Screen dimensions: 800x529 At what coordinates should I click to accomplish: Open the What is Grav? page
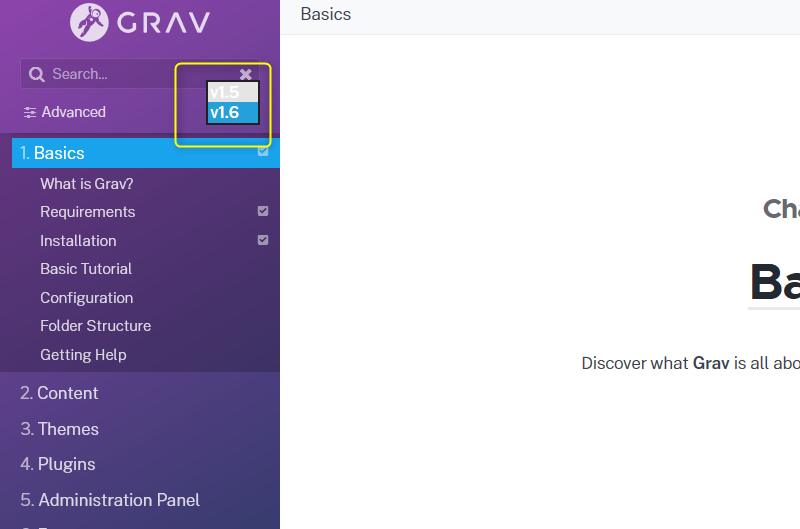click(x=87, y=184)
